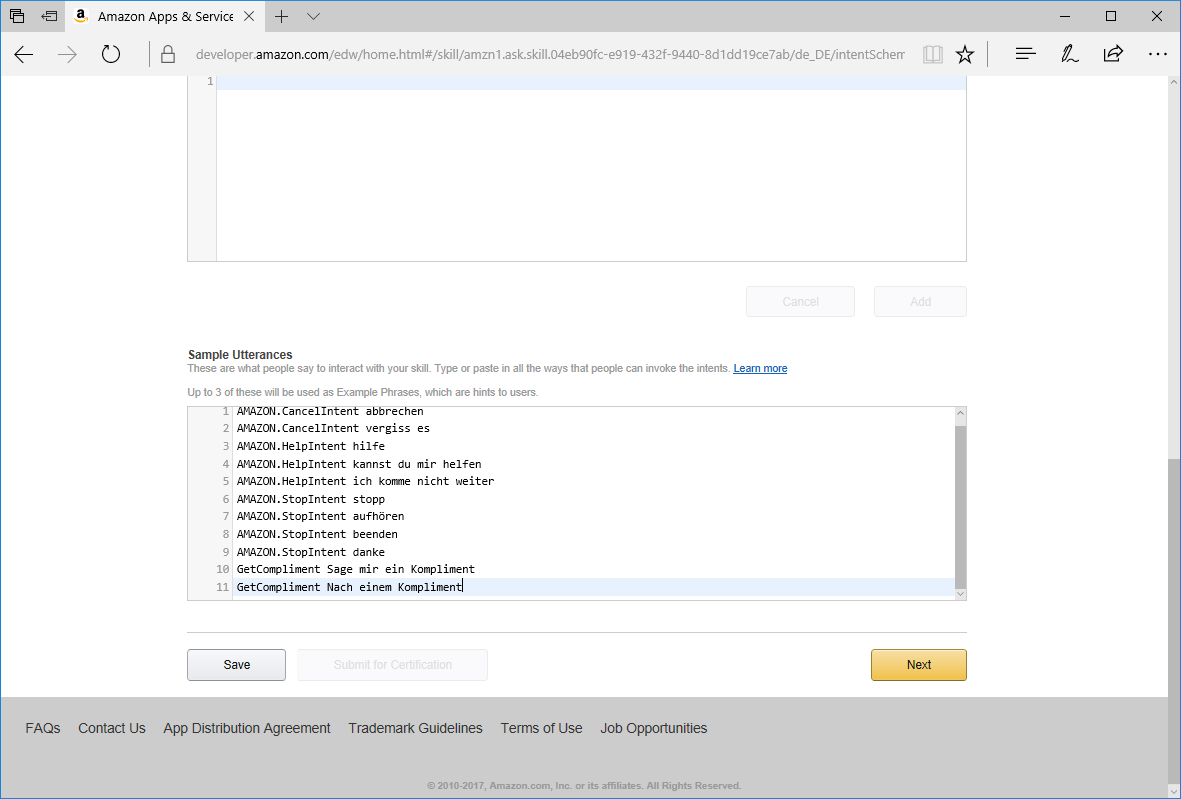Screen dimensions: 1181x799
Task: Click the Save button
Action: click(236, 665)
